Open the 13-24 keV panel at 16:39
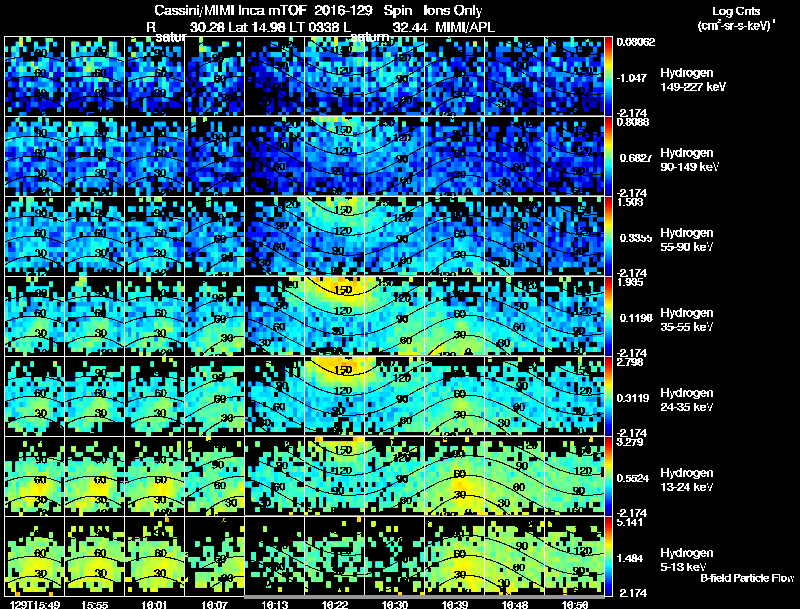Image resolution: width=800 pixels, height=609 pixels. 455,476
